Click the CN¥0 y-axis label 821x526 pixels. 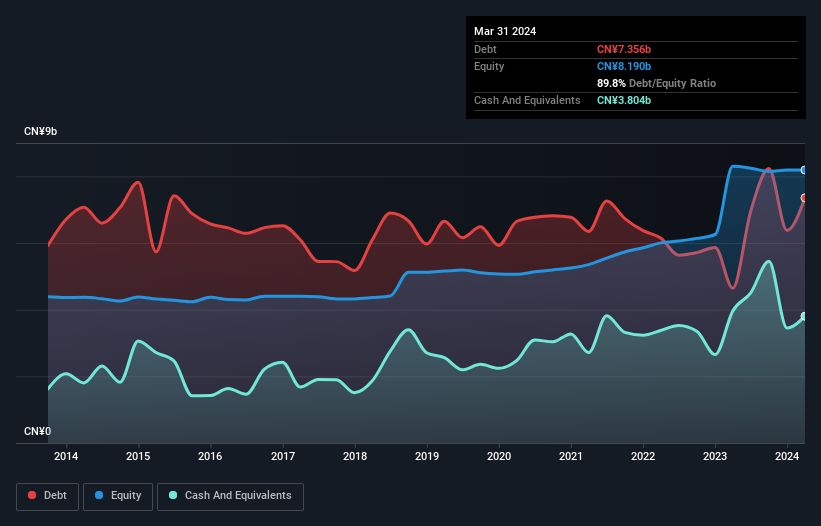[37, 431]
